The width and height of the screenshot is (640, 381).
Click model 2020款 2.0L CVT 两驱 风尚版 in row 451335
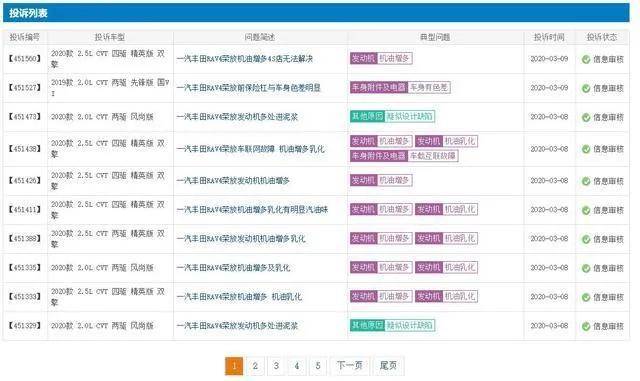click(x=102, y=267)
